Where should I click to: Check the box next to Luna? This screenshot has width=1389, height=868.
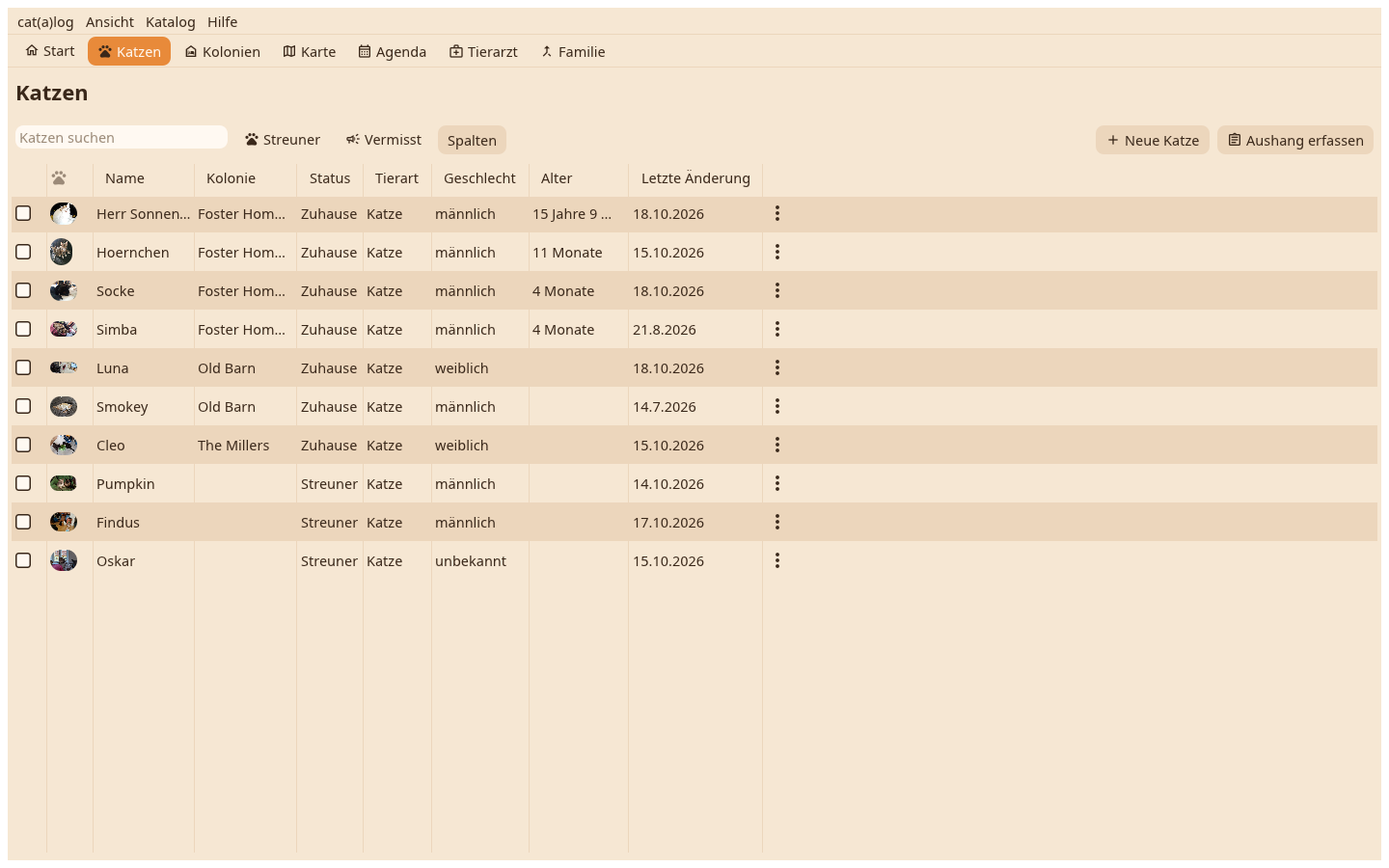[23, 367]
